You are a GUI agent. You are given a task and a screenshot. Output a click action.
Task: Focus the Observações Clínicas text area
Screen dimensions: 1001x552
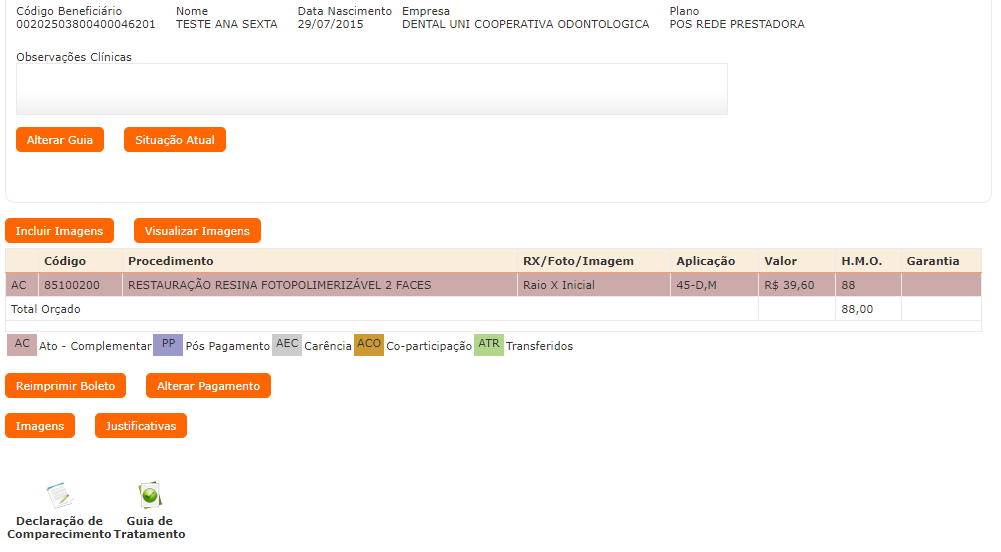[372, 89]
